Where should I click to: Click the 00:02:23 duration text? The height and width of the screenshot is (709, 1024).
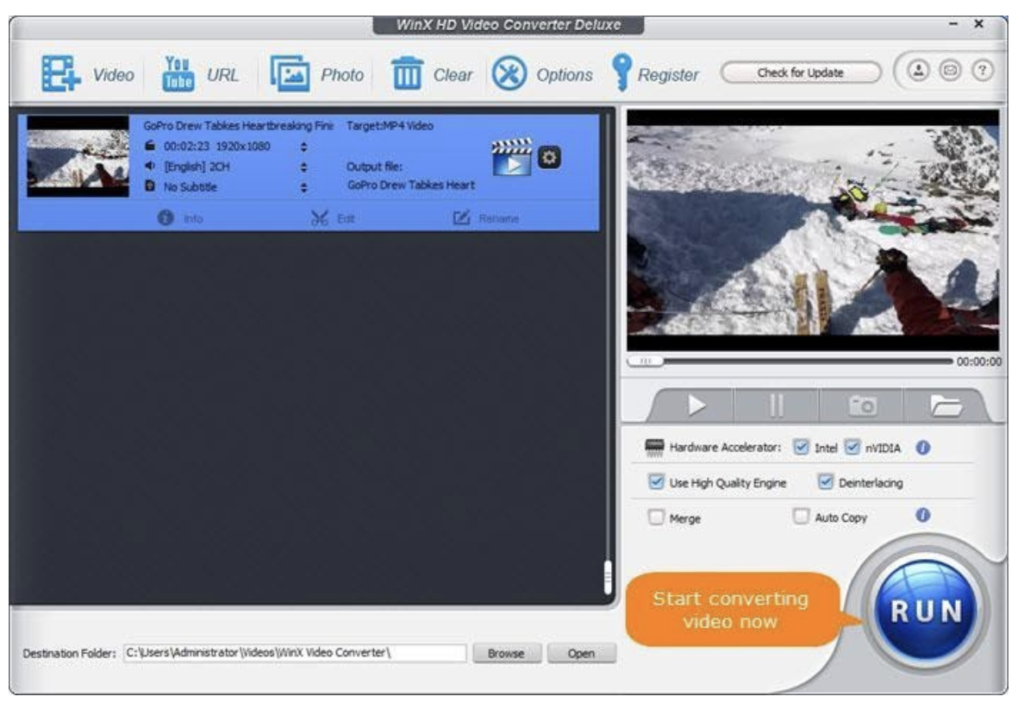coord(185,146)
